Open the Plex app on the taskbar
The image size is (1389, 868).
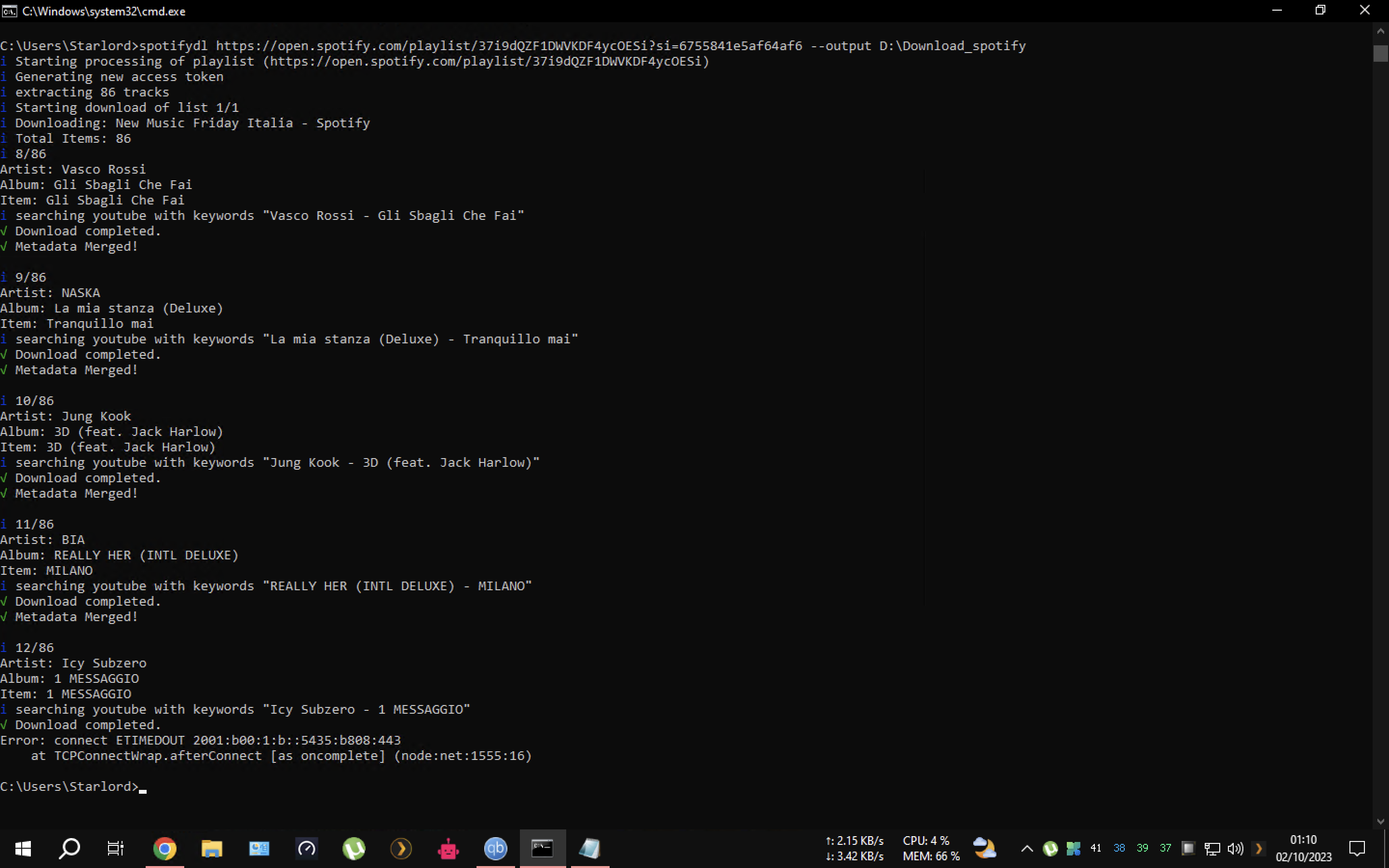pyautogui.click(x=402, y=848)
